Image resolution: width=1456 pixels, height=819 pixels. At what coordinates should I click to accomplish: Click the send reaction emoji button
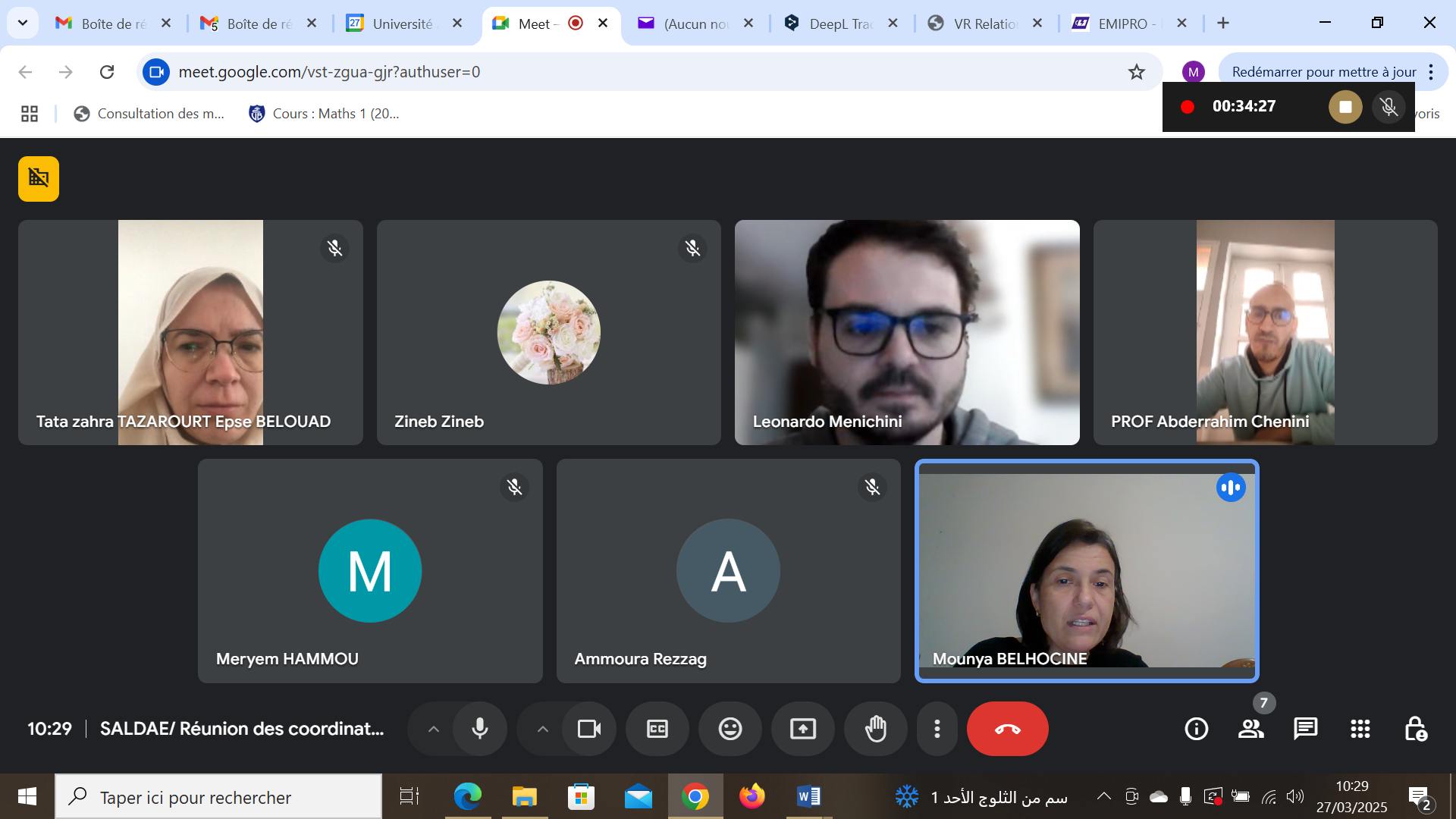point(730,729)
